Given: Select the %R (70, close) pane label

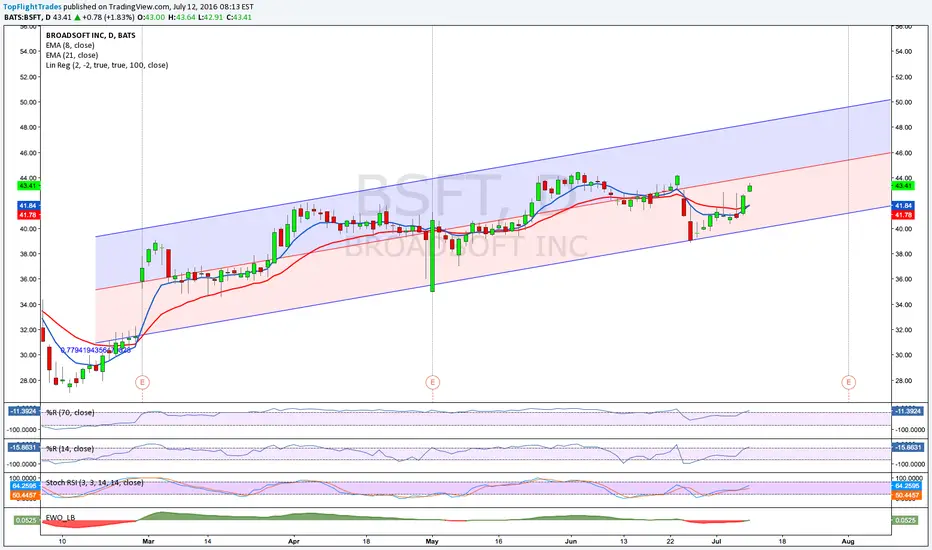Looking at the screenshot, I should pyautogui.click(x=70, y=413).
